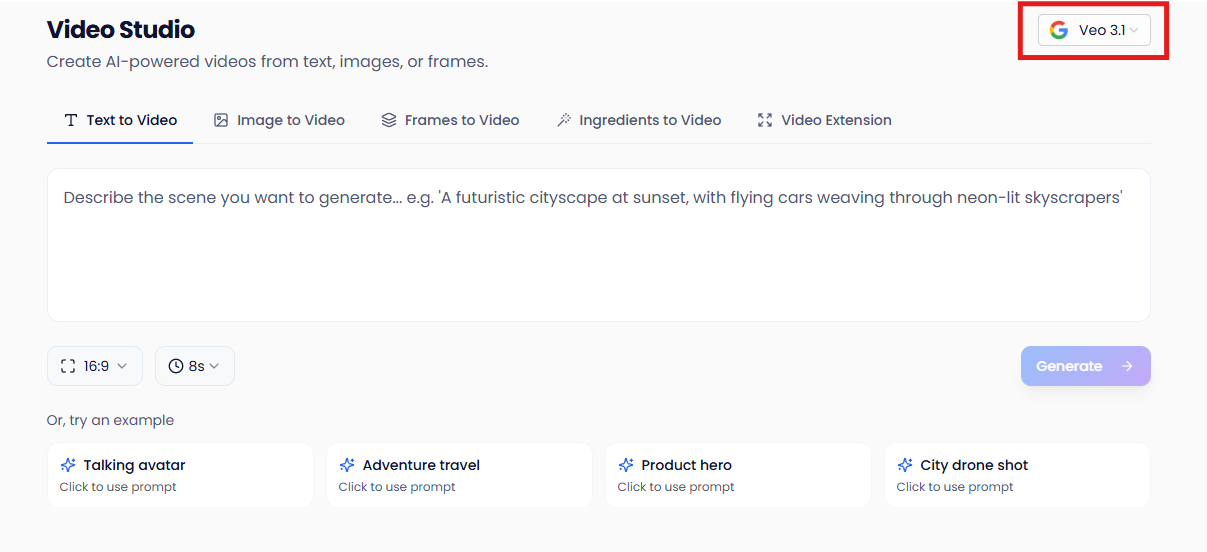
Task: Click the Google logo in model selector
Action: pyautogui.click(x=1059, y=30)
